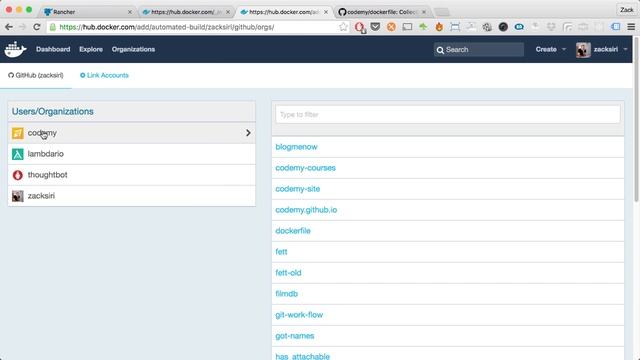
Task: Open the filmdb repository link
Action: coord(287,294)
